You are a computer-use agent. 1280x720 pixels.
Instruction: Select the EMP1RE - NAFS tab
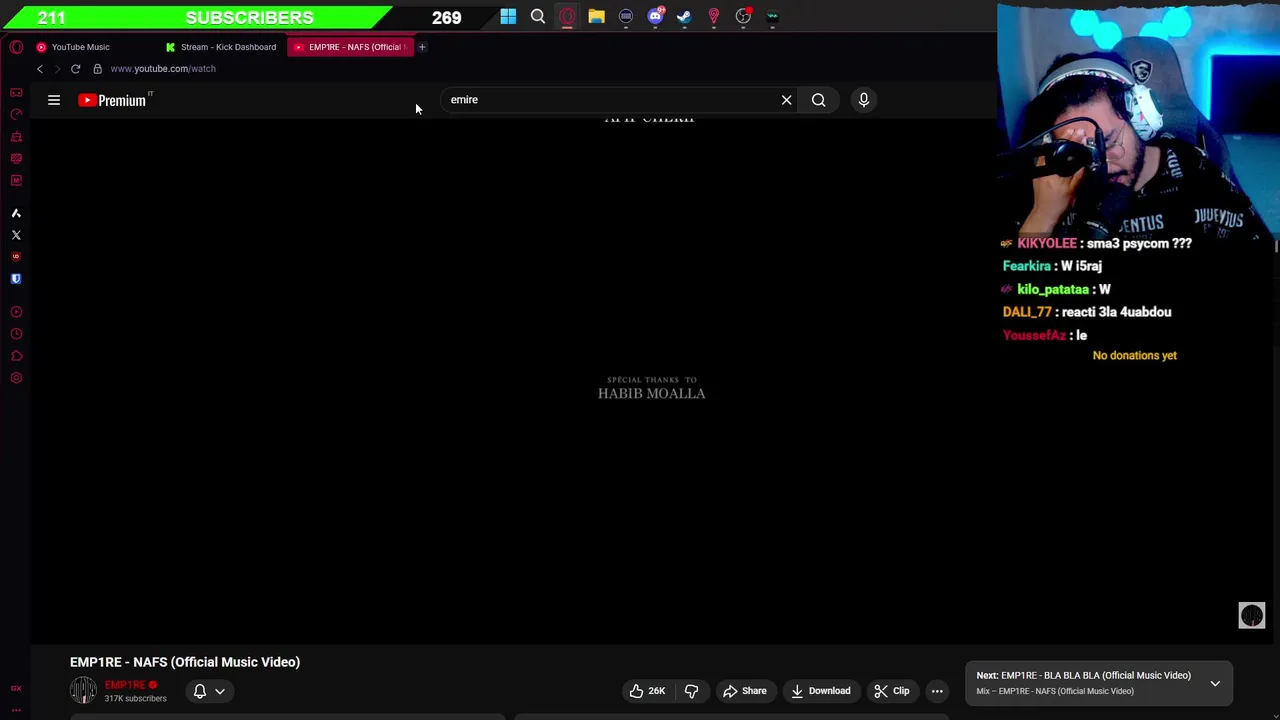pos(350,47)
